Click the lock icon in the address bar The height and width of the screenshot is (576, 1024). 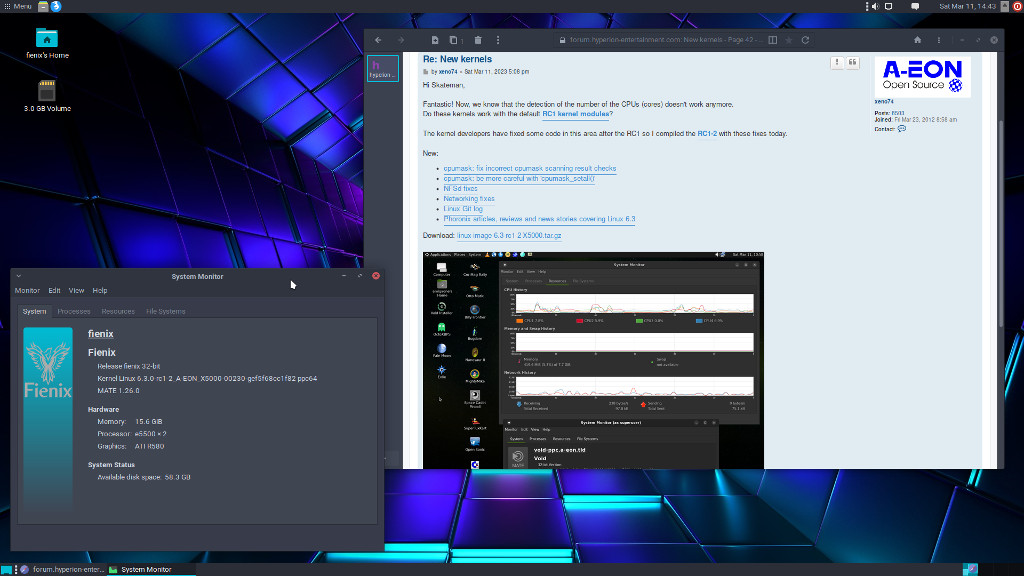[x=562, y=40]
